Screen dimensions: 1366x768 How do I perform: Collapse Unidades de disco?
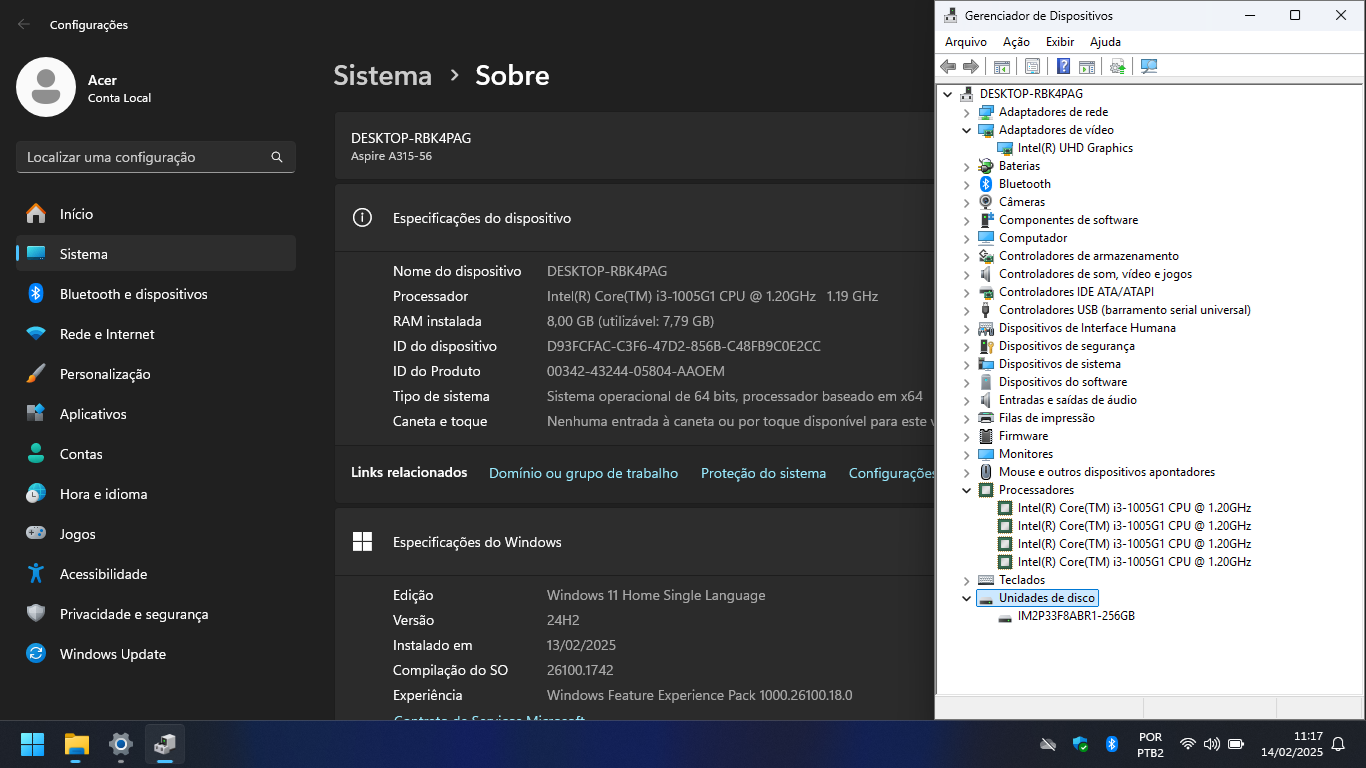click(x=967, y=598)
